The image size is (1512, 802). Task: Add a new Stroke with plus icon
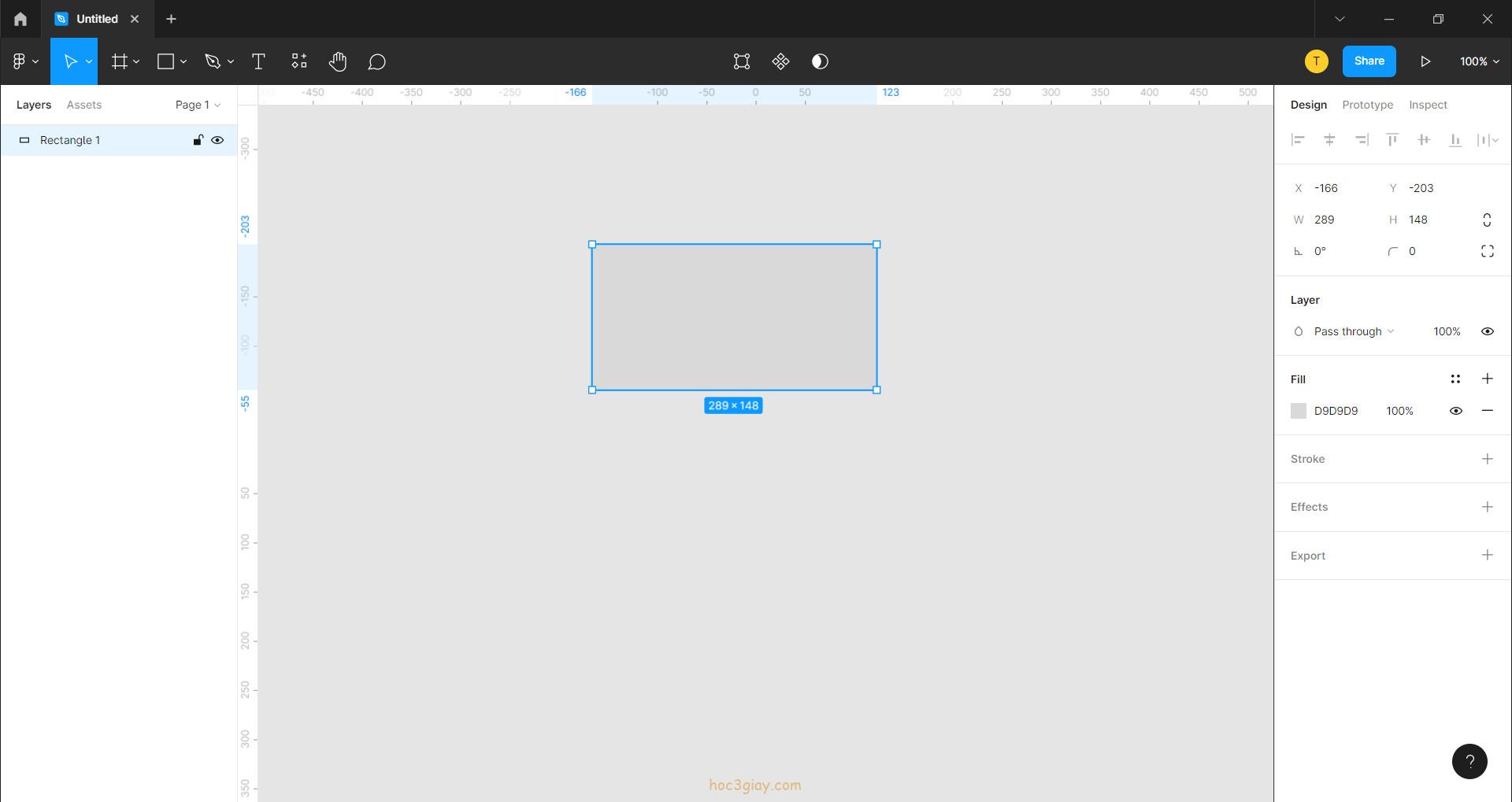click(1487, 459)
